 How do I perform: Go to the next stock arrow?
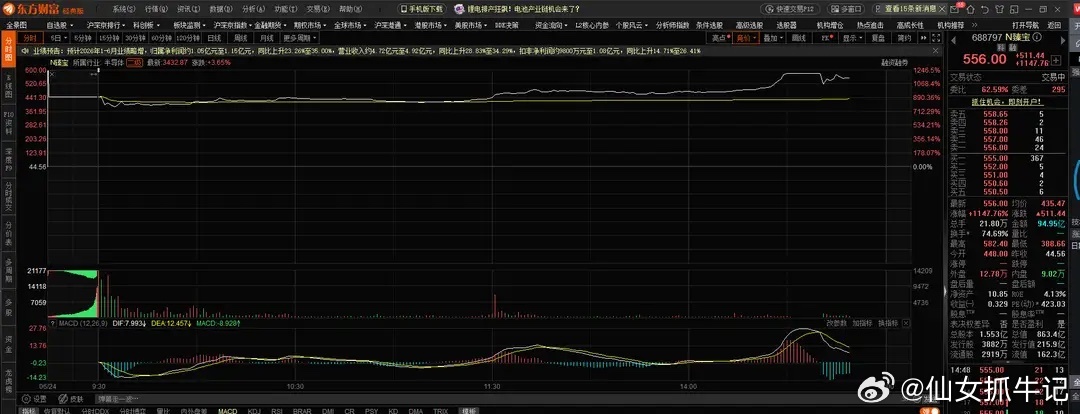[x=1063, y=41]
